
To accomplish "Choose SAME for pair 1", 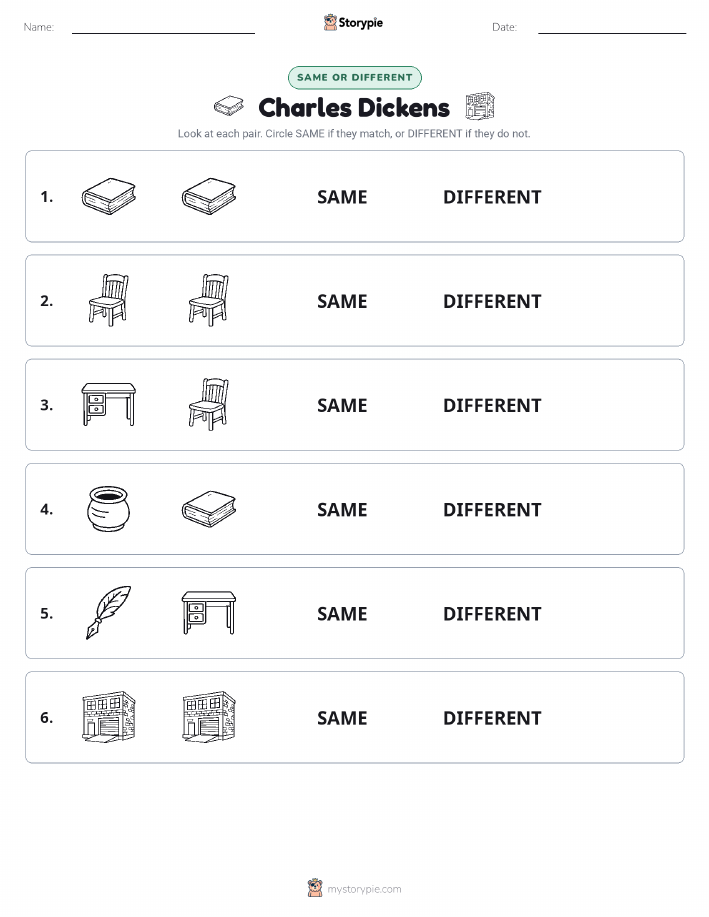I will point(342,197).
